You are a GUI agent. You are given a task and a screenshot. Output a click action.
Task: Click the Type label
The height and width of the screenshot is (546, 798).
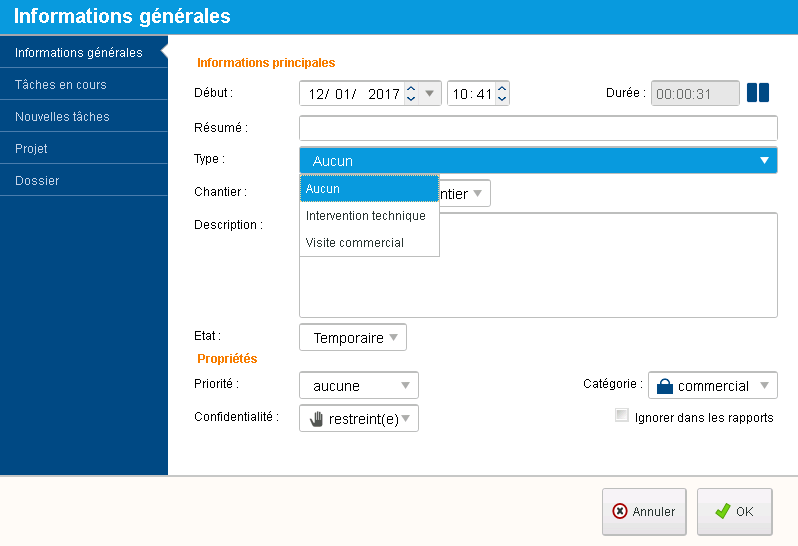pyautogui.click(x=209, y=159)
